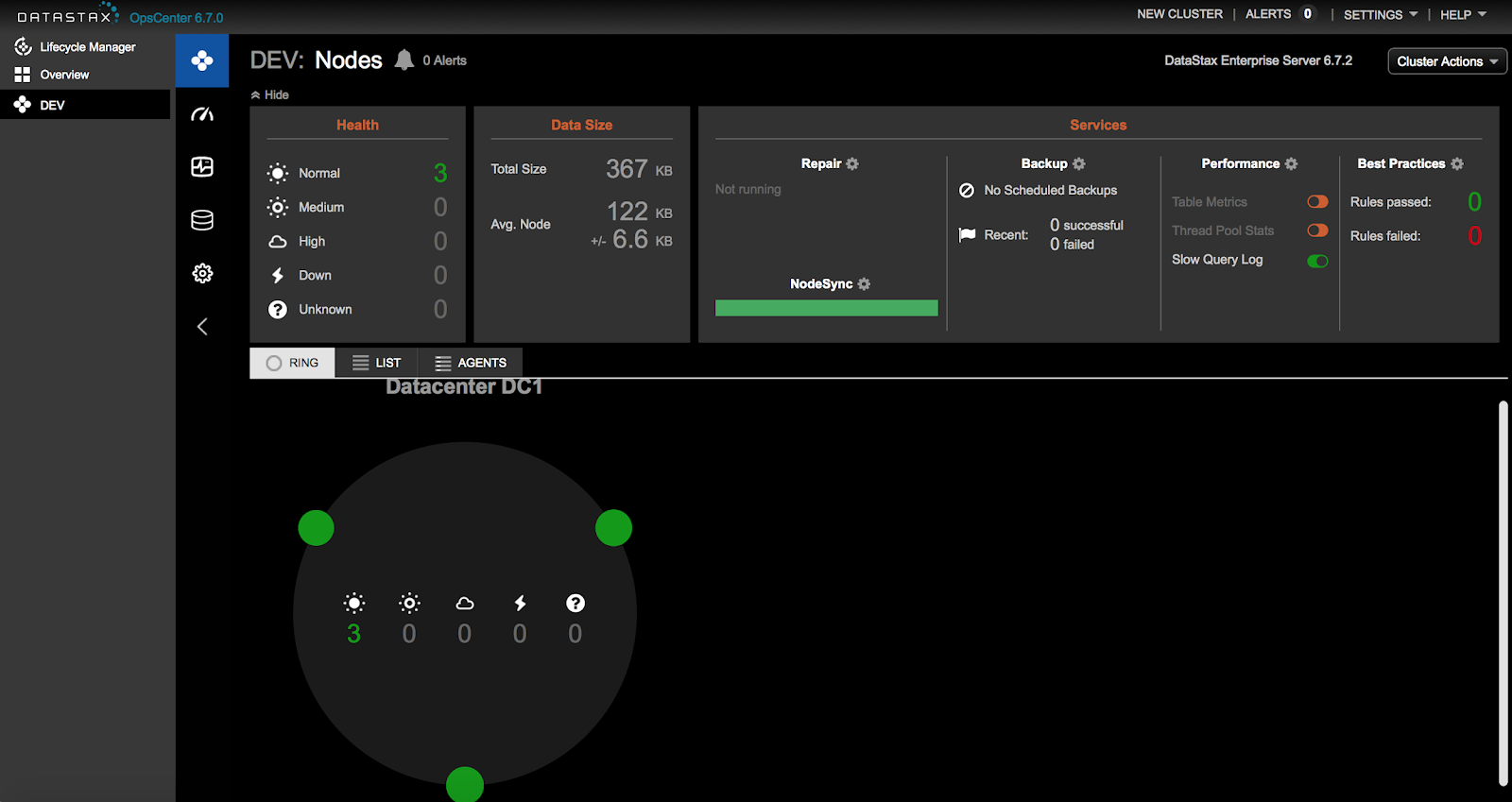Open Cluster Actions dropdown
This screenshot has height=802, width=1512.
pos(1447,61)
